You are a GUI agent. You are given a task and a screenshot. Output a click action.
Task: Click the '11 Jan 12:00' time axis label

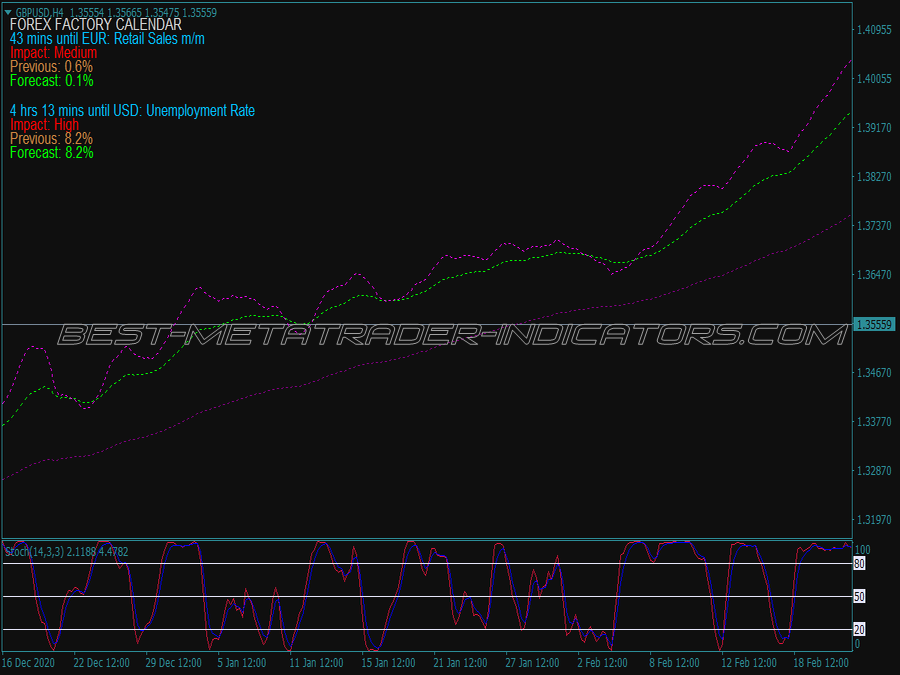coord(316,663)
